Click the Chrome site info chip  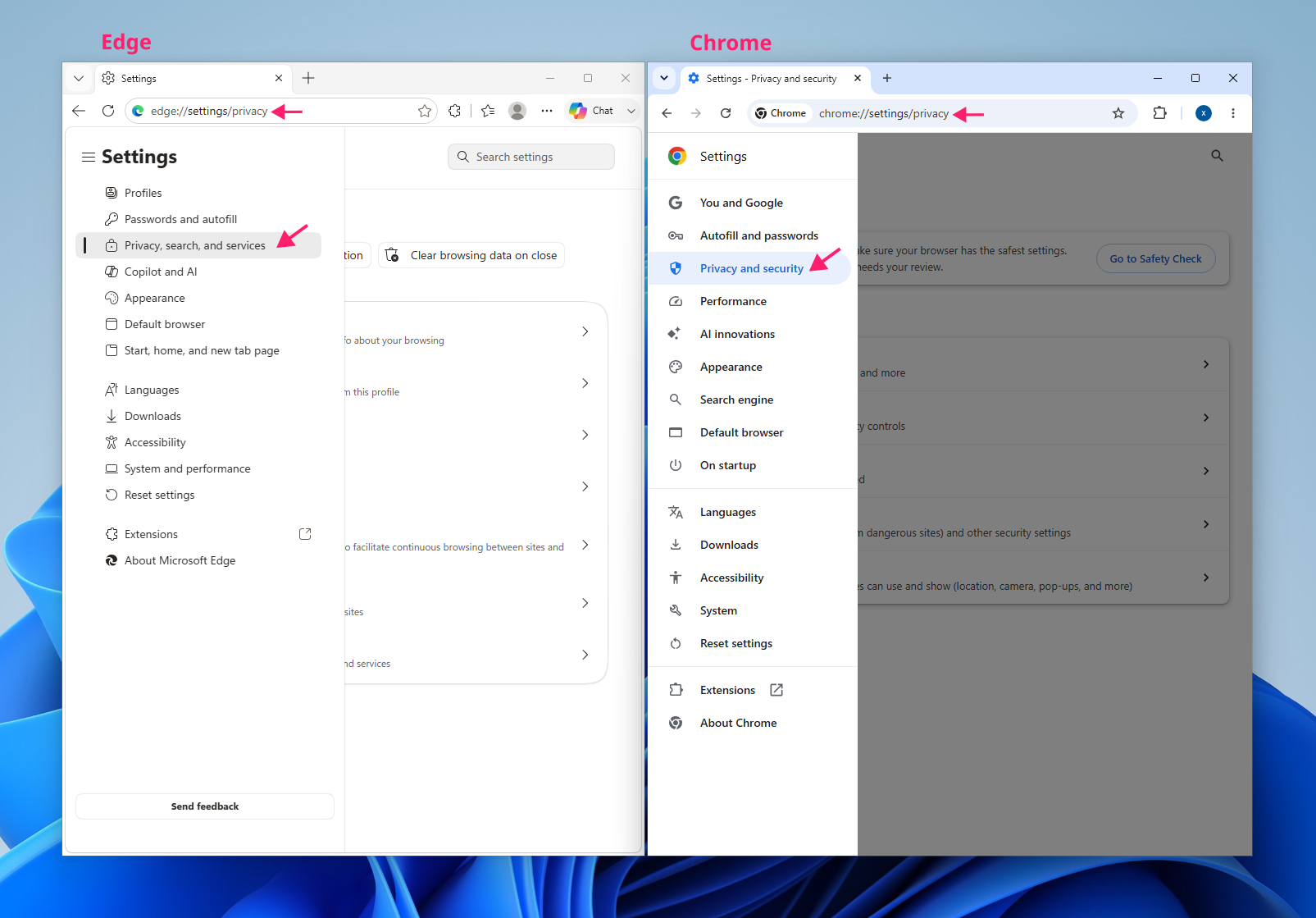coord(781,113)
